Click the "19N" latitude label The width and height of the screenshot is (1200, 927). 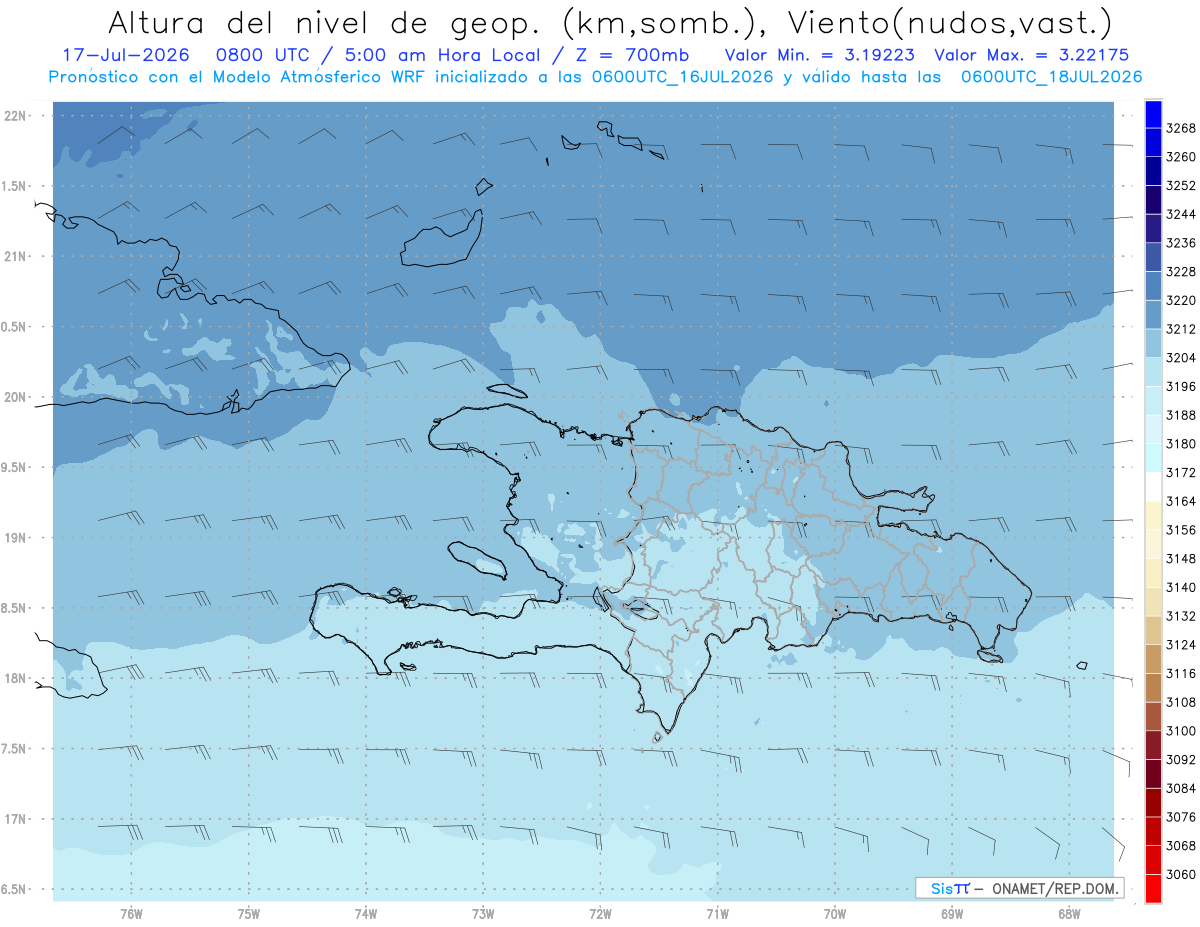(x=16, y=537)
